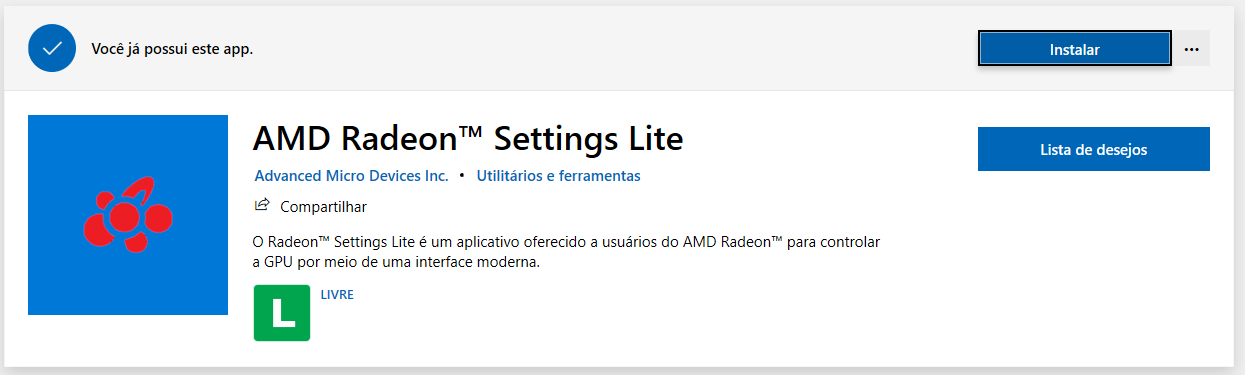This screenshot has height=375, width=1245.
Task: Click the green L rating badge
Action: coord(282,313)
